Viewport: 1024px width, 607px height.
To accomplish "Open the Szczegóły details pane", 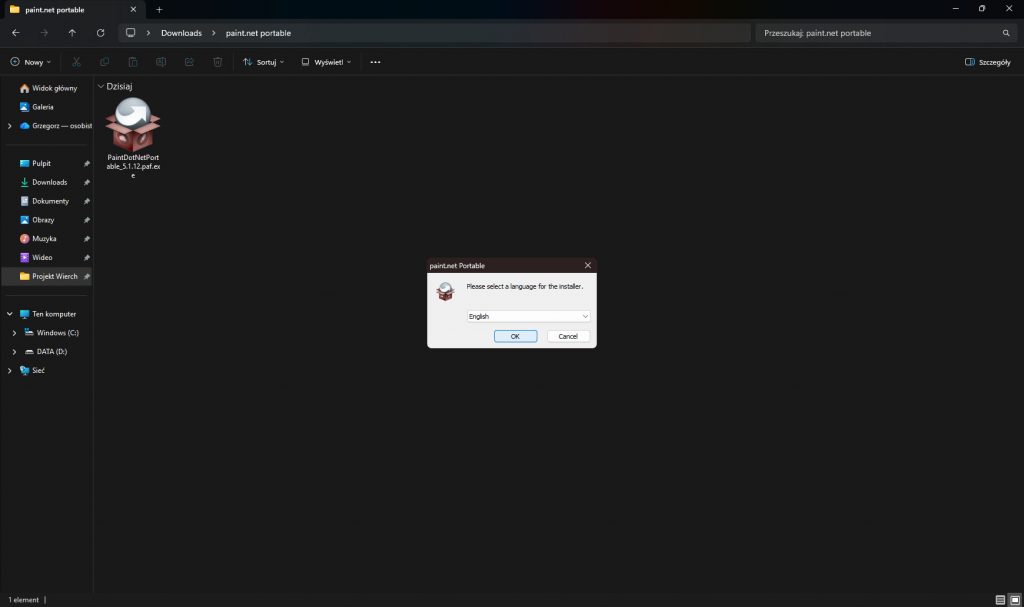I will [x=987, y=62].
